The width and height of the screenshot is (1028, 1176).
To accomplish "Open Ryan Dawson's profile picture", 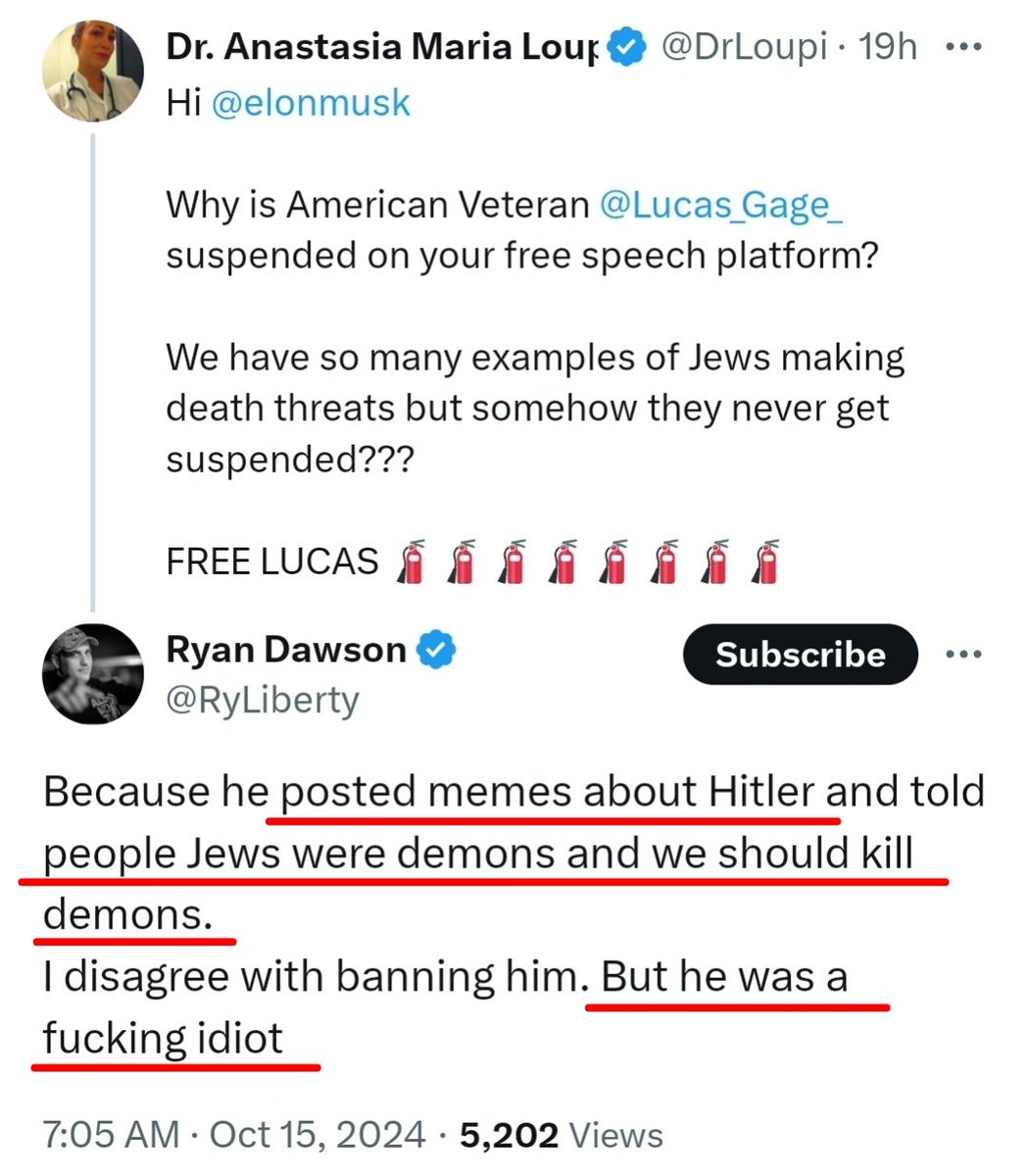I will pyautogui.click(x=93, y=673).
